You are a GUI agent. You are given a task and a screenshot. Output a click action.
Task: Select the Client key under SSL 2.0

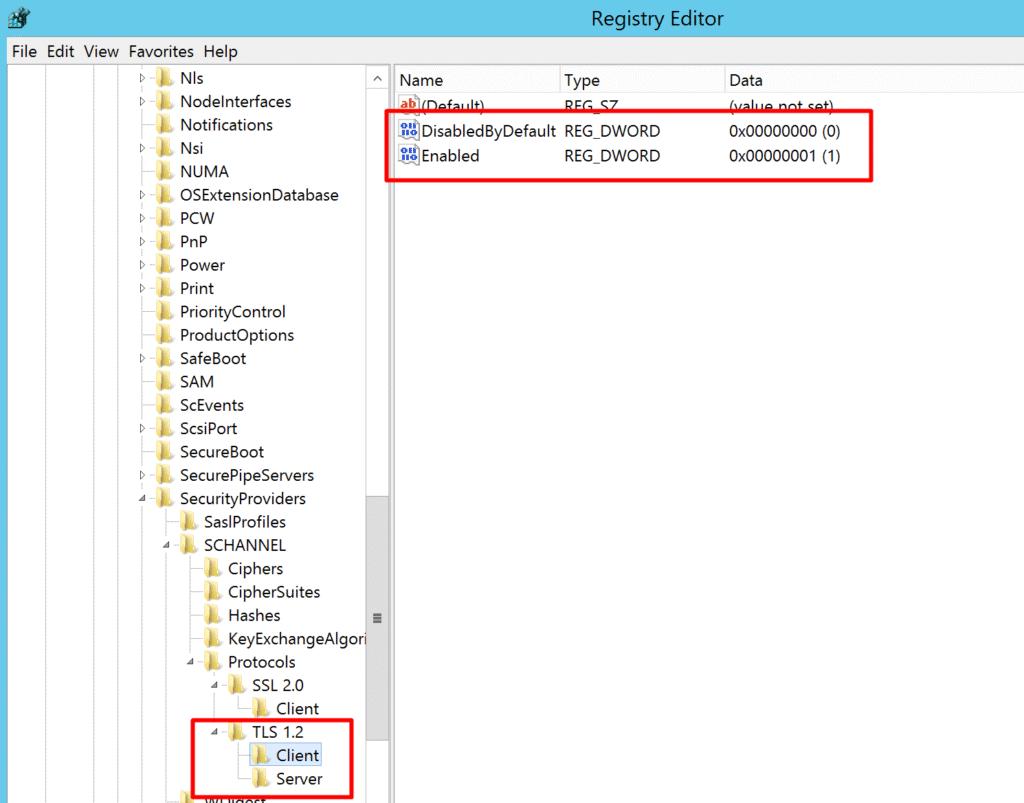297,709
